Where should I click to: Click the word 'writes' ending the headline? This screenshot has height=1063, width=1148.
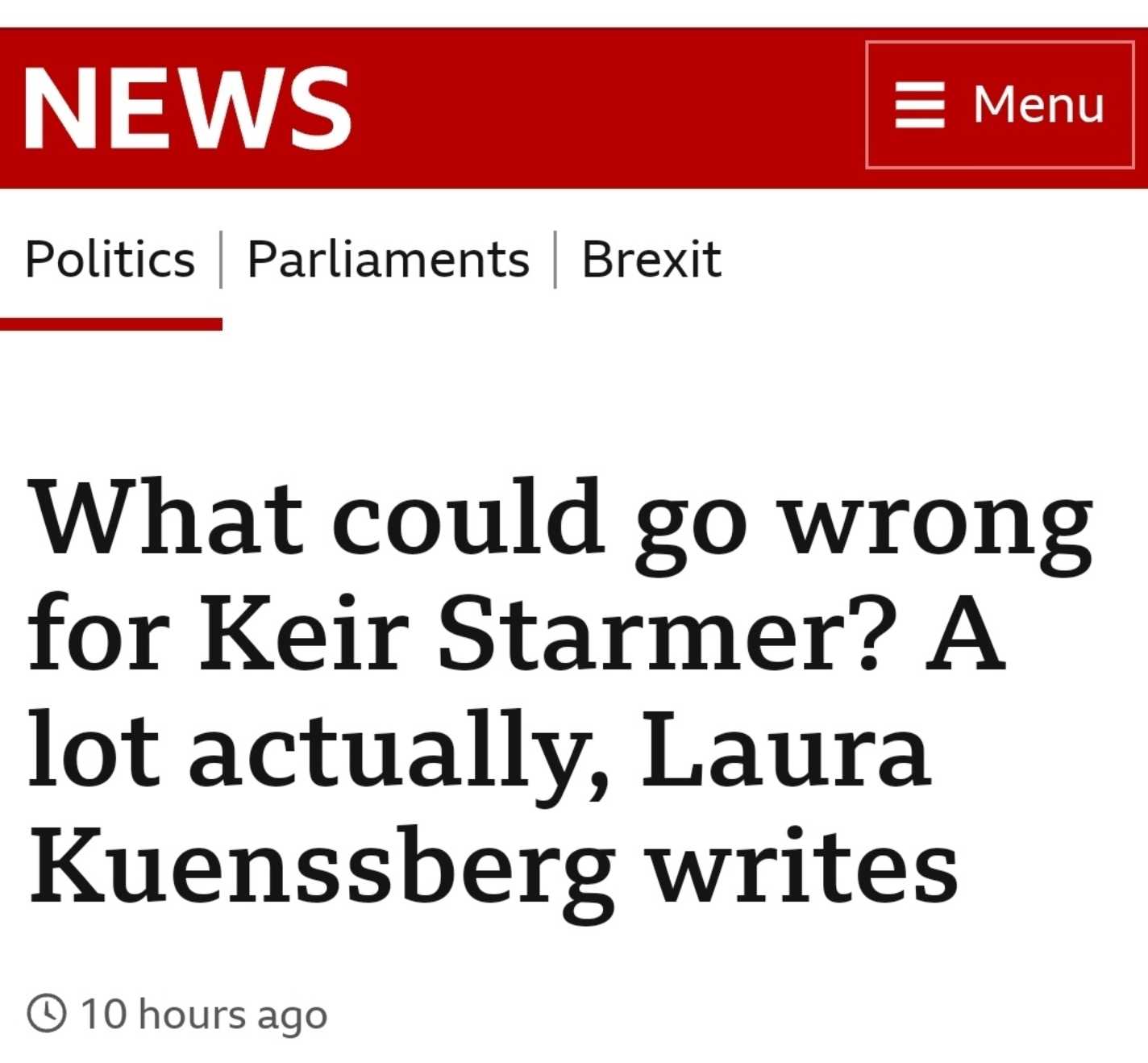[804, 865]
